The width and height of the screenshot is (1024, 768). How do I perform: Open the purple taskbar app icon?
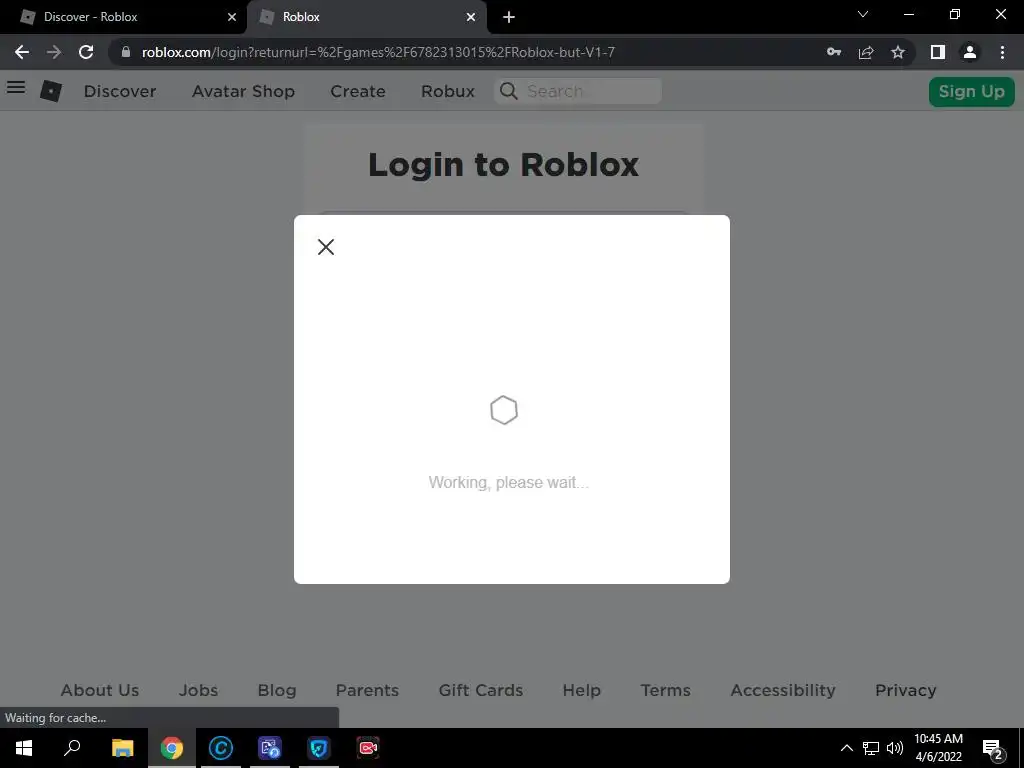pos(270,748)
